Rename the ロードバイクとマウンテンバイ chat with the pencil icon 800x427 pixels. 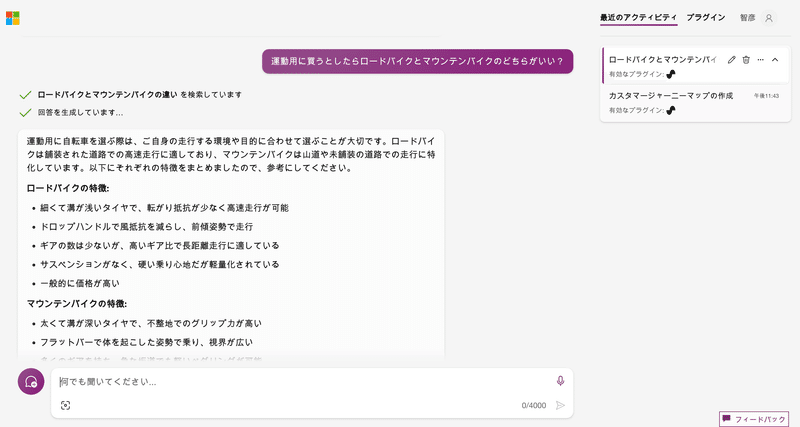pyautogui.click(x=731, y=60)
